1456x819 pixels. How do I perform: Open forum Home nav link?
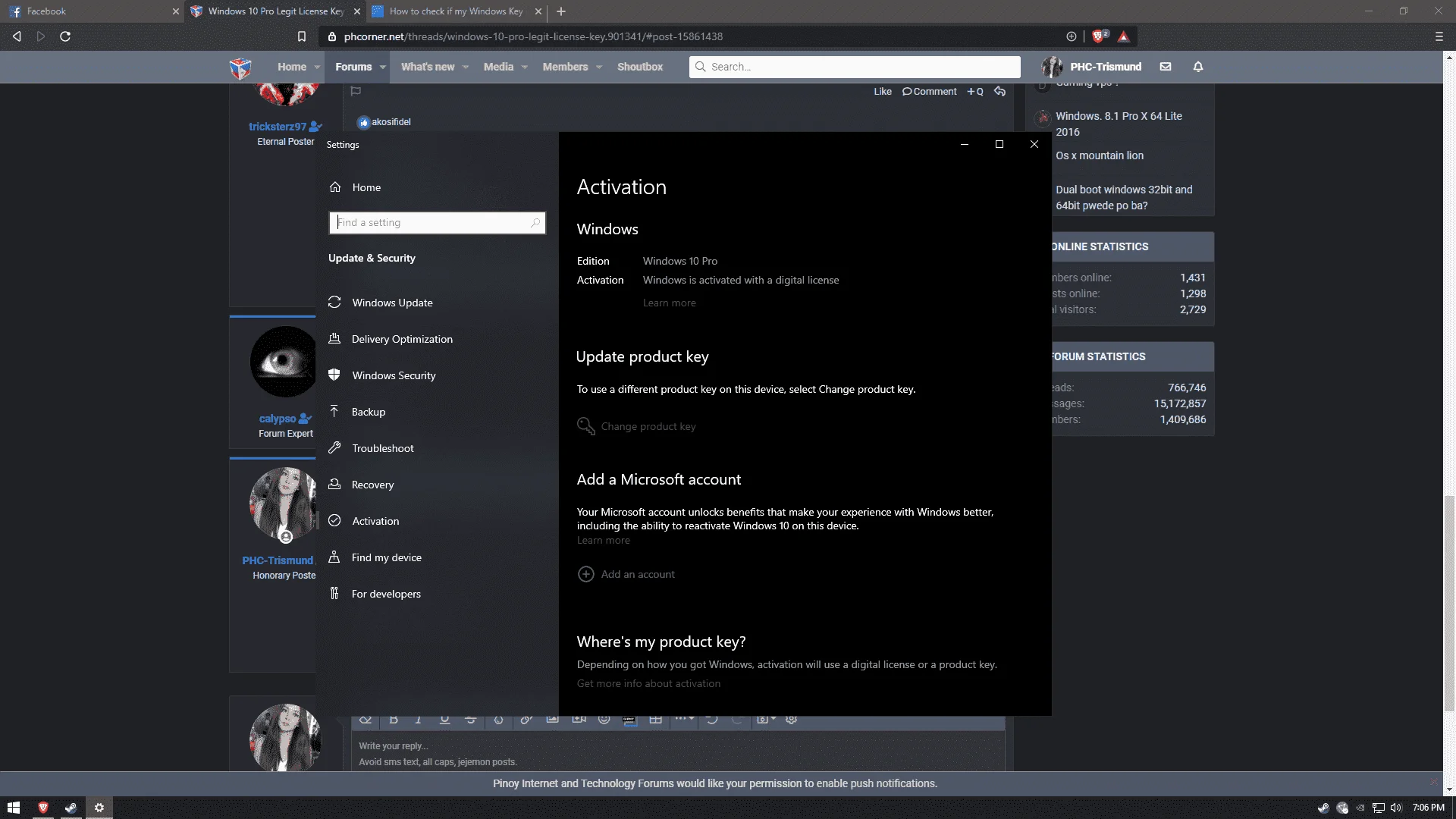coord(292,67)
